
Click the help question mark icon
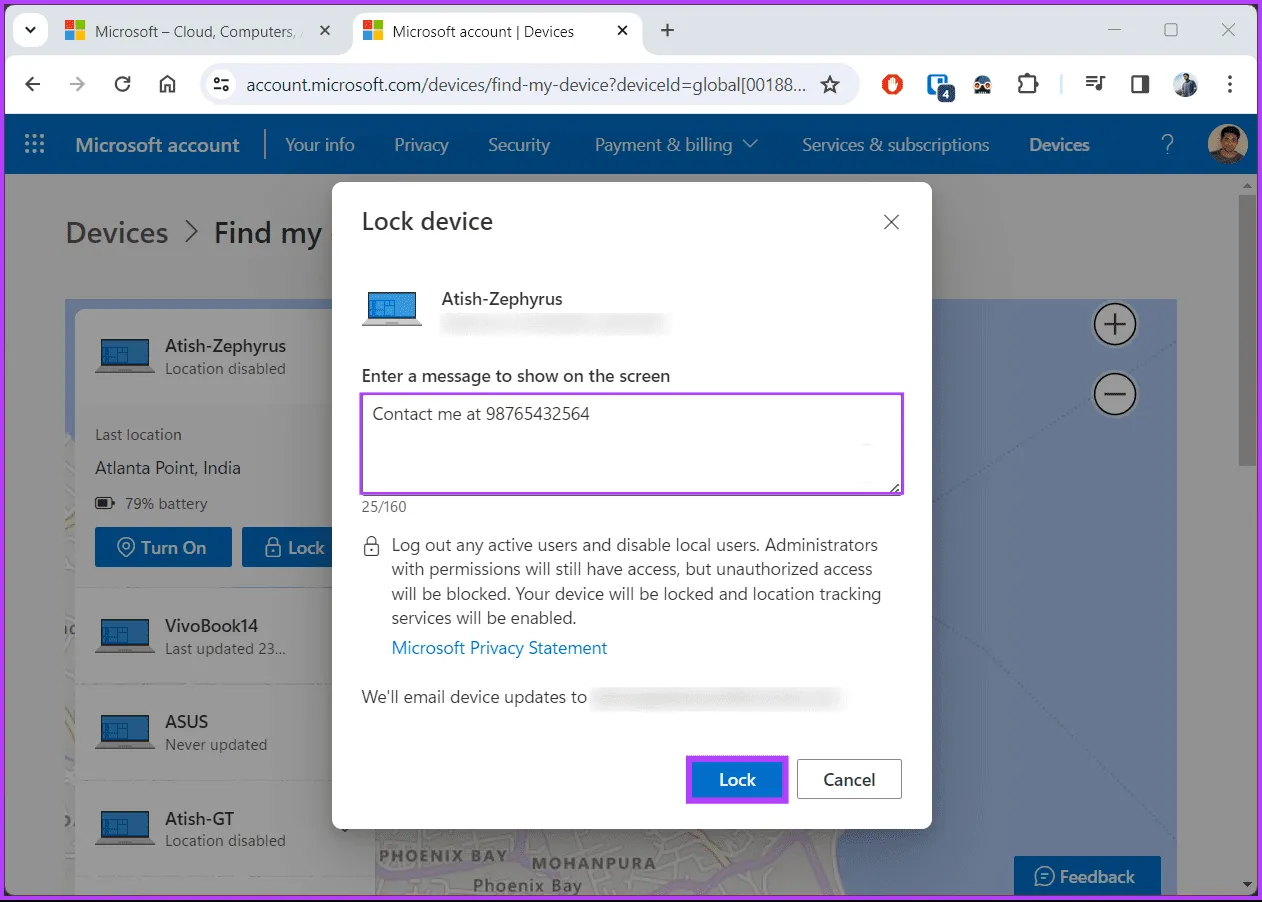[x=1167, y=145]
